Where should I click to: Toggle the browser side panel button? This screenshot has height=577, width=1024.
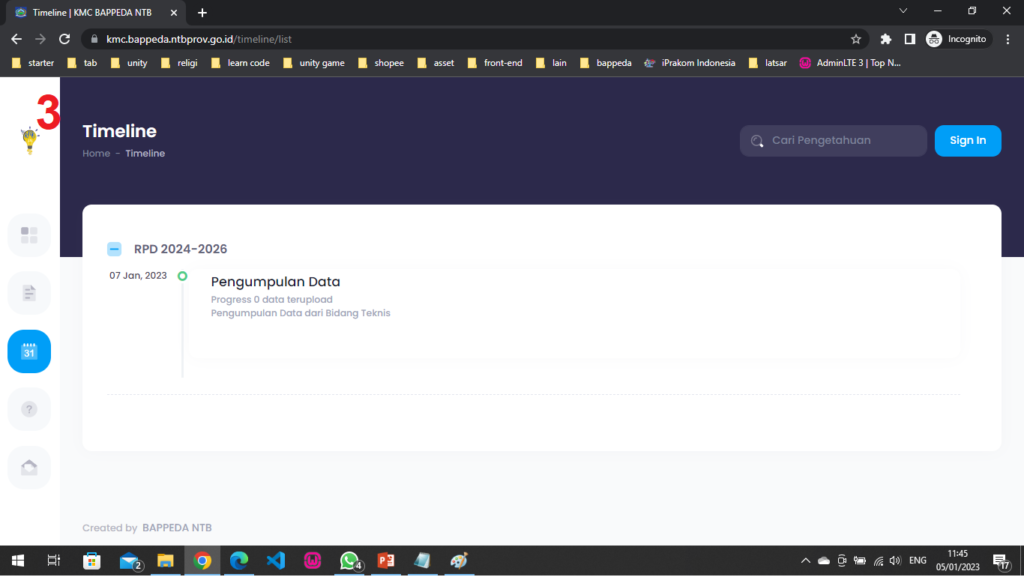point(909,39)
